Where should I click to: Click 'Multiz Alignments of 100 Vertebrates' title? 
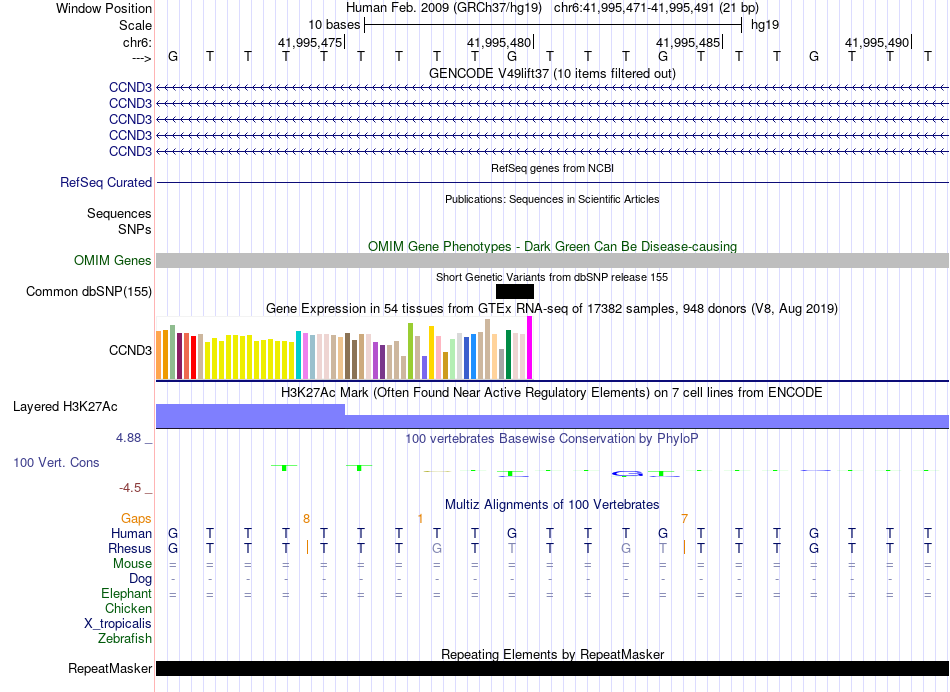pyautogui.click(x=552, y=505)
